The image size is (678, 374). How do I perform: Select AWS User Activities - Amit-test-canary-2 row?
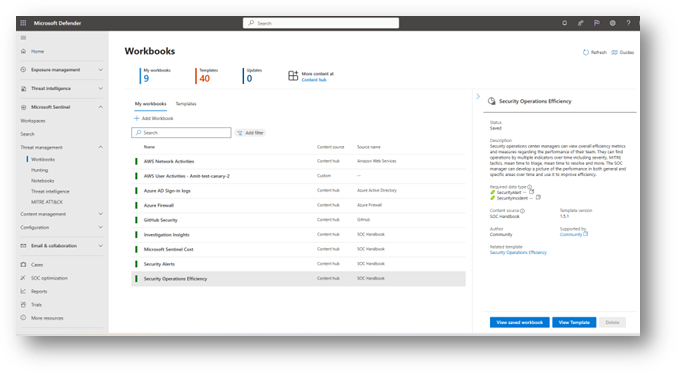click(298, 176)
